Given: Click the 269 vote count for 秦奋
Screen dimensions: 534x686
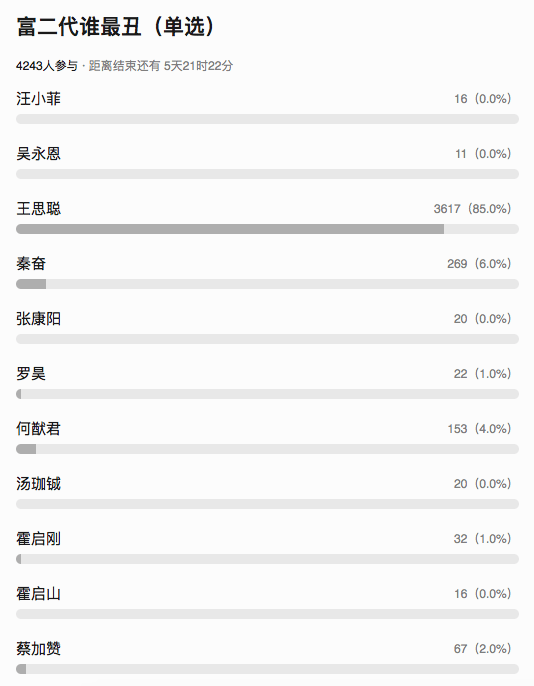Looking at the screenshot, I should 457,264.
